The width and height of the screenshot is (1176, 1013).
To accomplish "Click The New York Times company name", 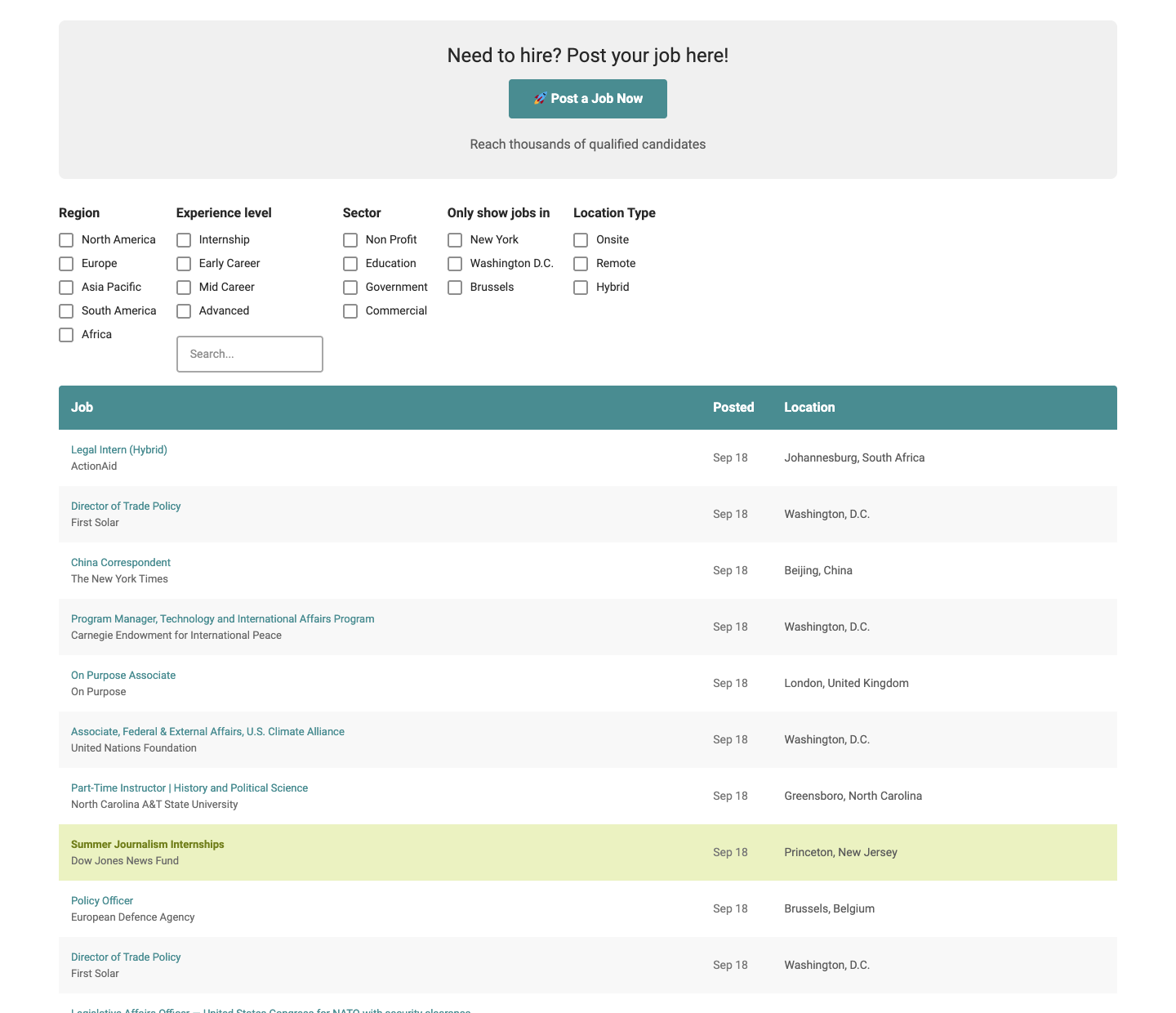I will (119, 579).
